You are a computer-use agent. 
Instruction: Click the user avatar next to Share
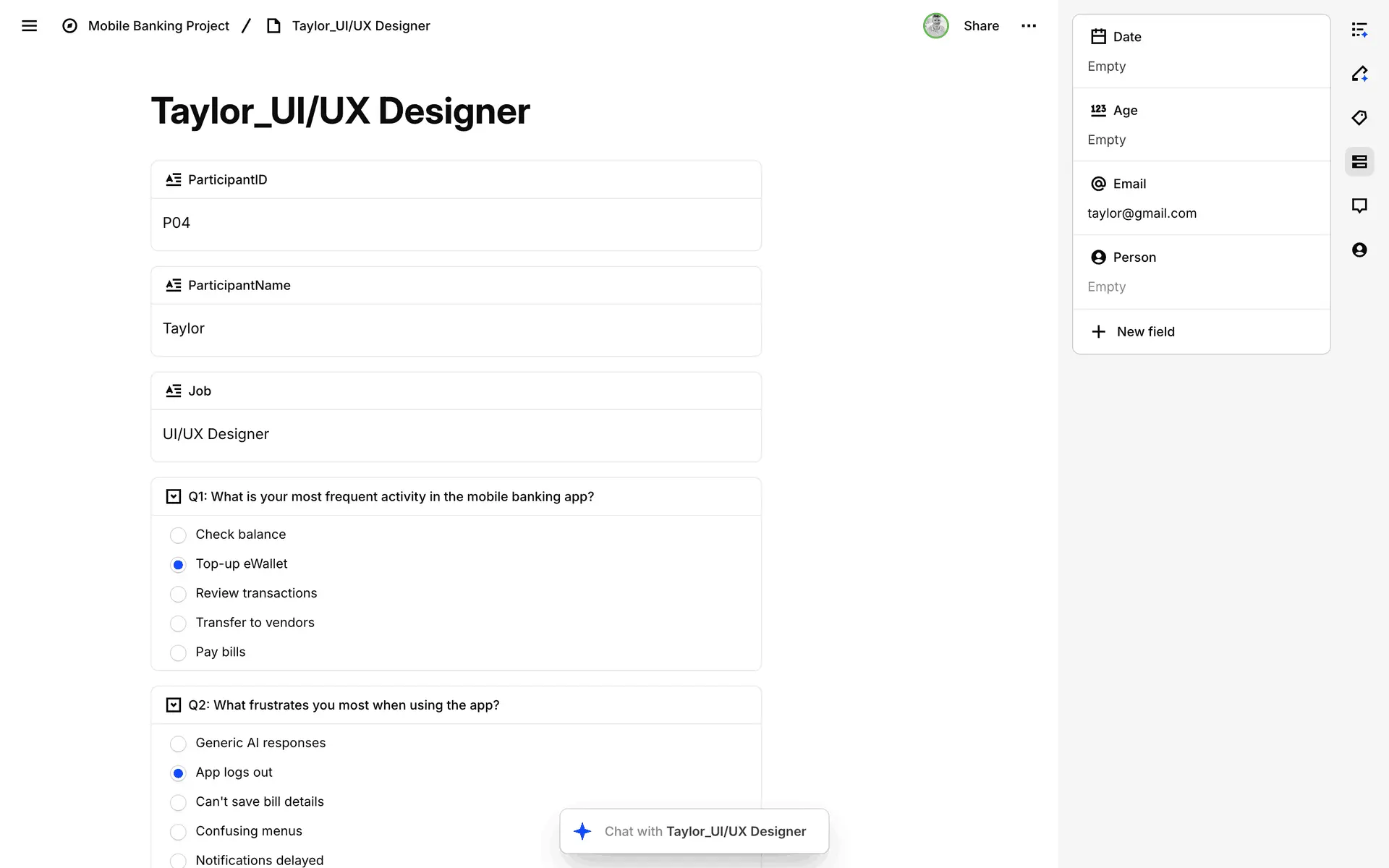(x=935, y=26)
